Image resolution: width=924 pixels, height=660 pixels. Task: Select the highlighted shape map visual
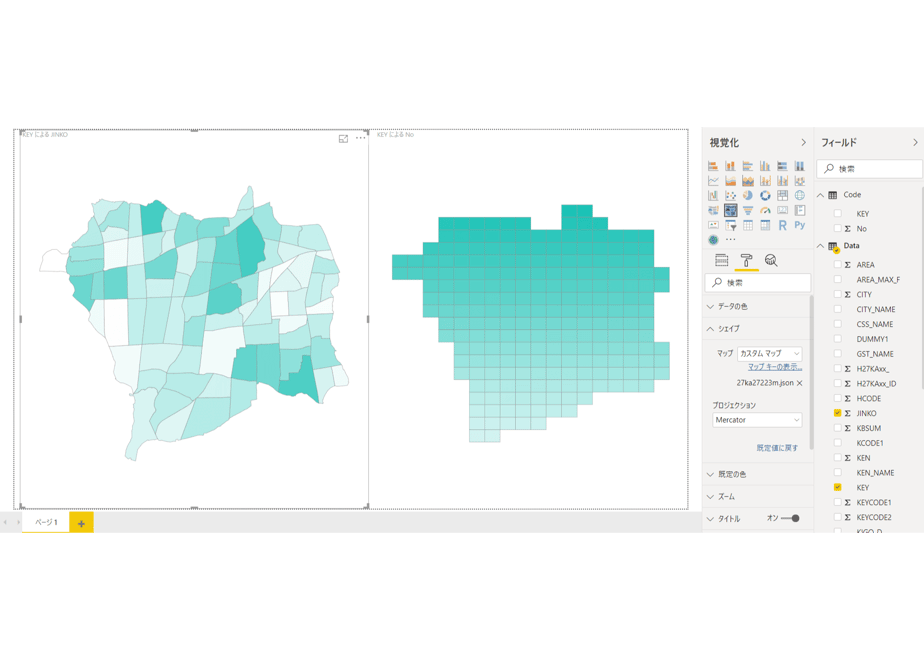(x=731, y=210)
